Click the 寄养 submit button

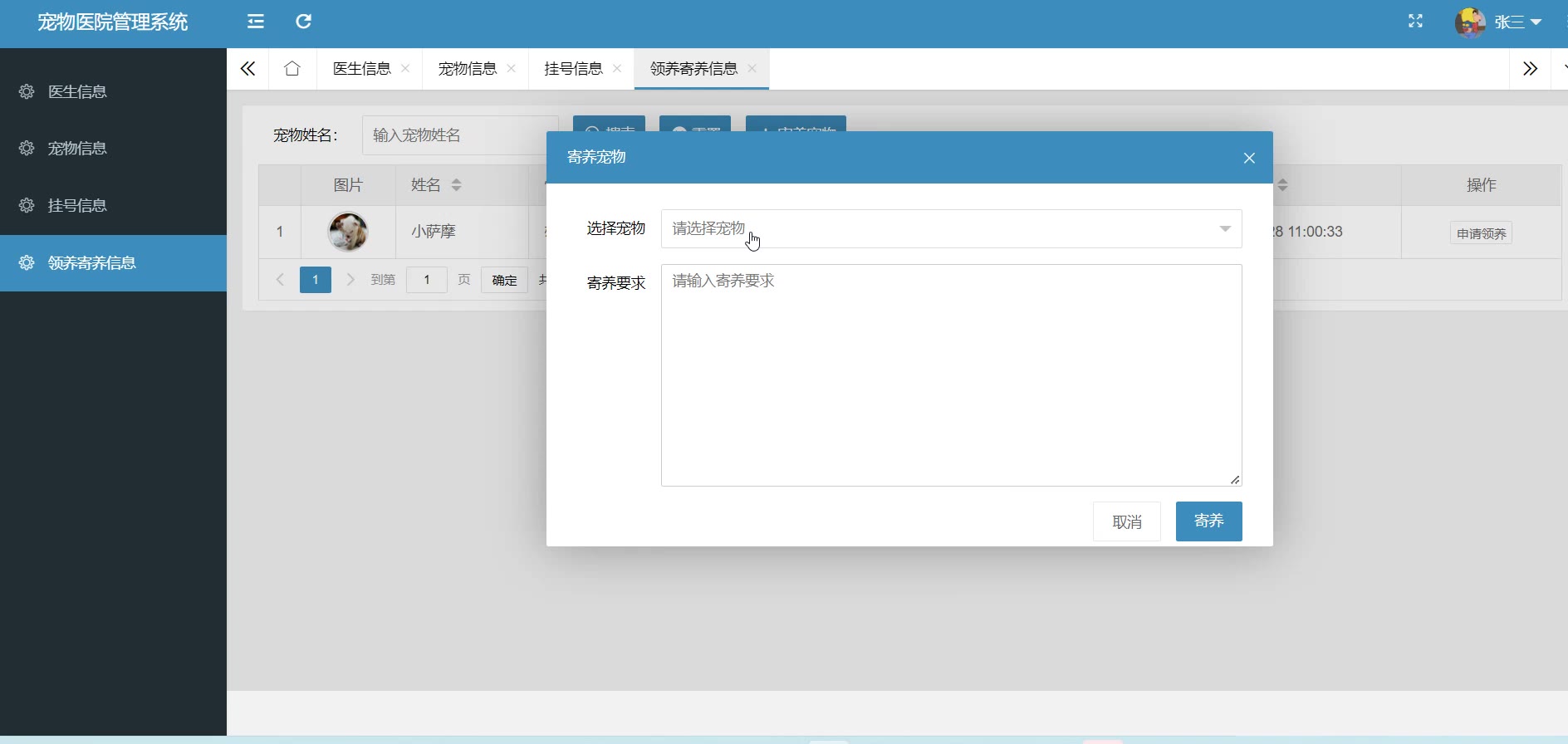[x=1208, y=521]
